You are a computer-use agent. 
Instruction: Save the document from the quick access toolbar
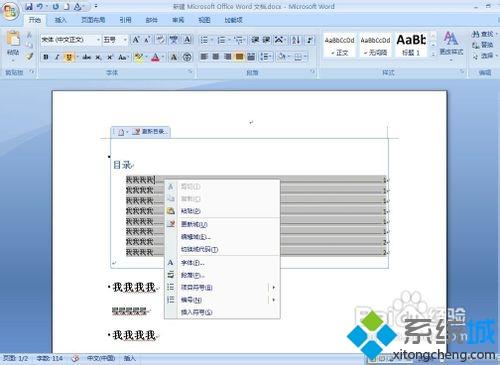[x=29, y=6]
